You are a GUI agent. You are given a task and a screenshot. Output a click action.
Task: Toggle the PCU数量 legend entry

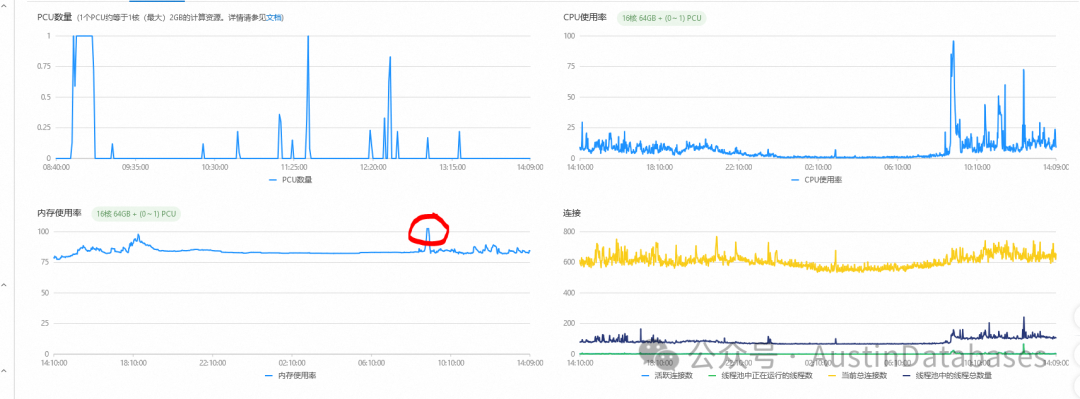pos(290,180)
